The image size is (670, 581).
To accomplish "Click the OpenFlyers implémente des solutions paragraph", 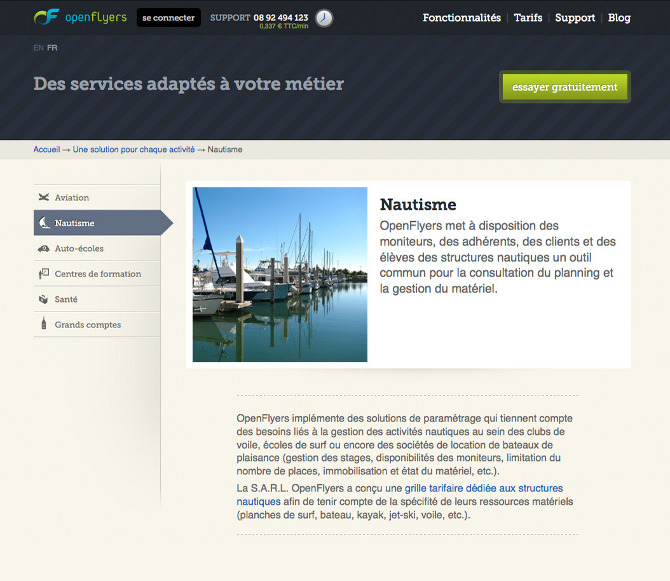I will coord(405,444).
